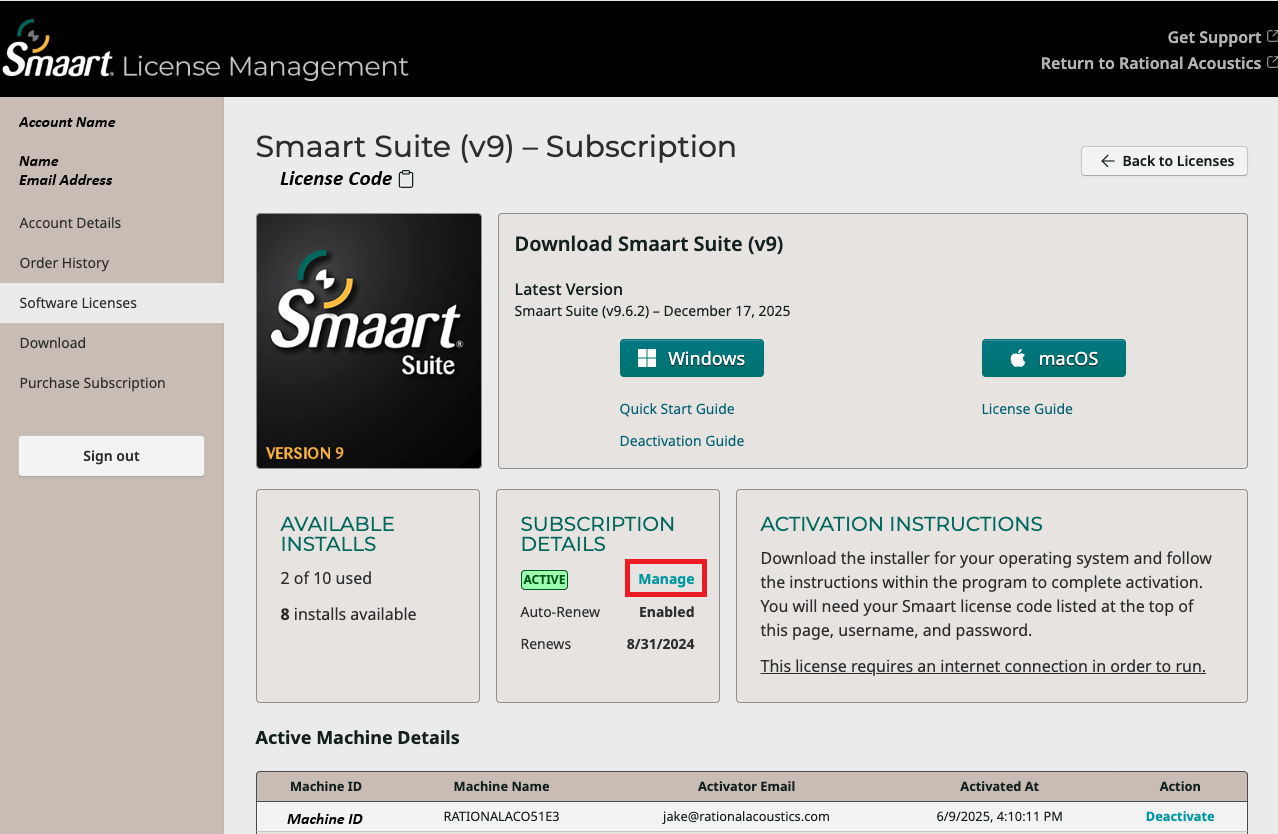Image resolution: width=1278 pixels, height=834 pixels.
Task: Click the ACTIVE status badge
Action: 544,579
